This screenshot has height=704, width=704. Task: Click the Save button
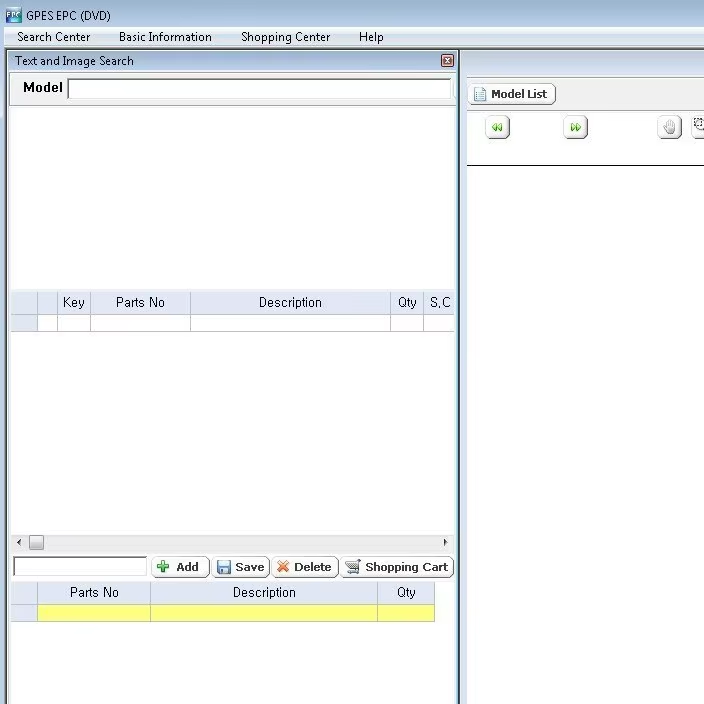click(241, 567)
